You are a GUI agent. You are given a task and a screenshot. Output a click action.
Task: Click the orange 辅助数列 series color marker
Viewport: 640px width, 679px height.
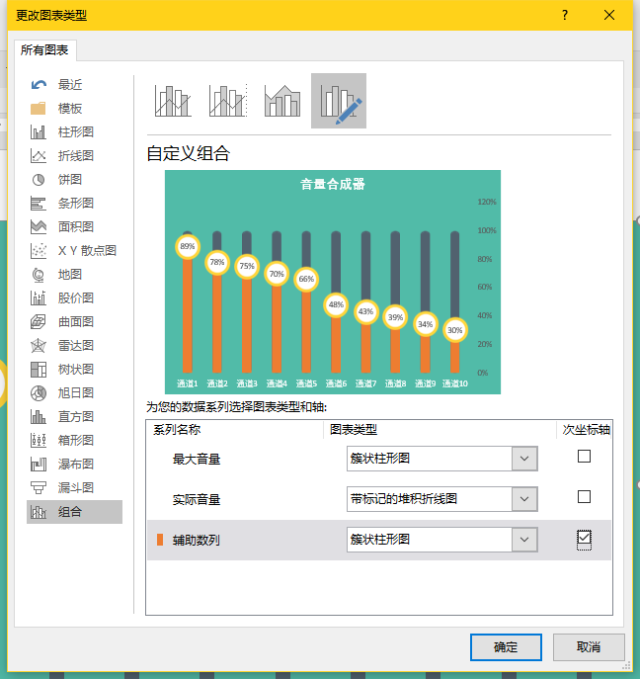pyautogui.click(x=160, y=540)
